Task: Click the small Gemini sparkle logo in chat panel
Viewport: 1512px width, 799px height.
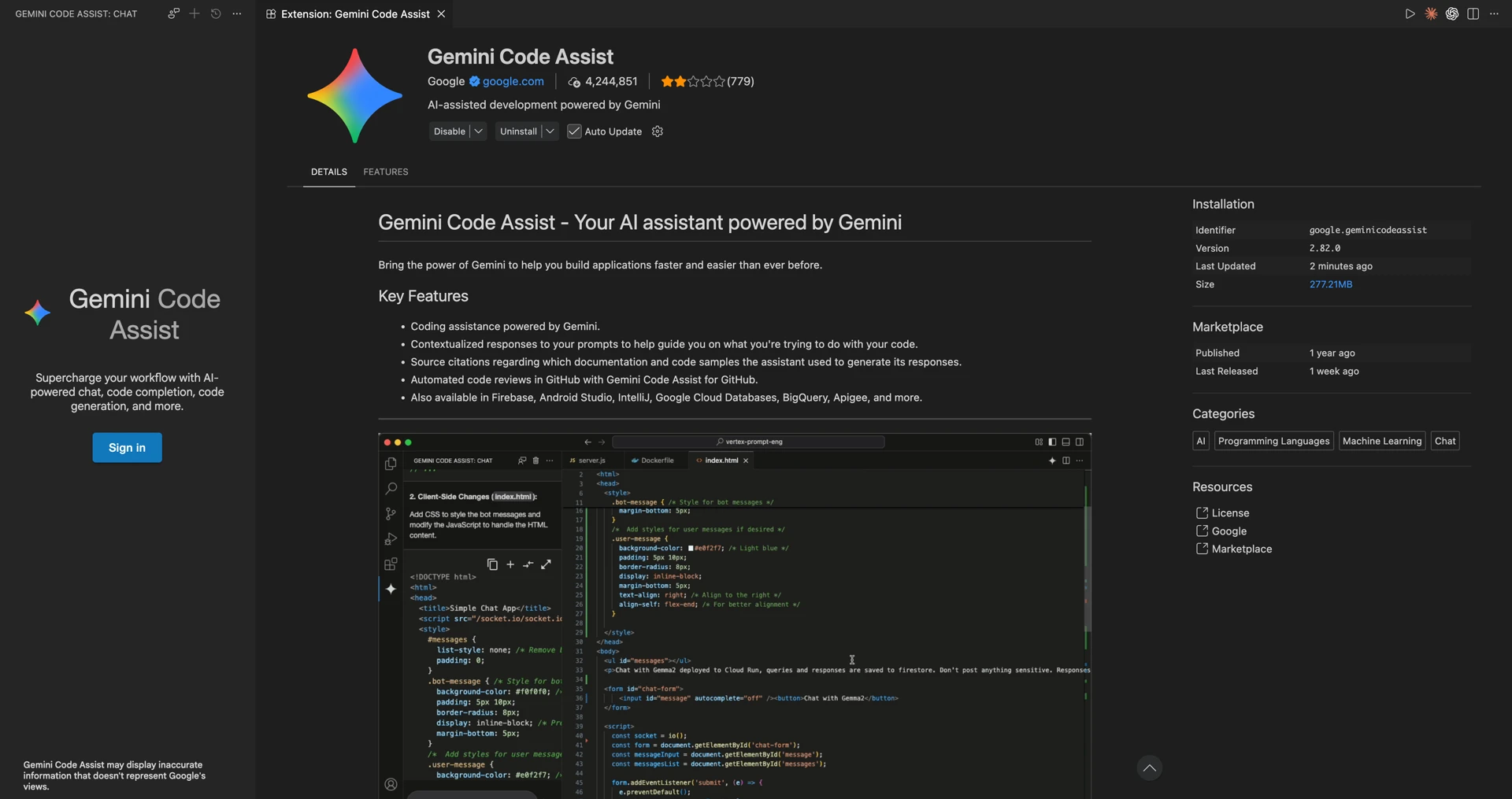Action: pyautogui.click(x=37, y=313)
